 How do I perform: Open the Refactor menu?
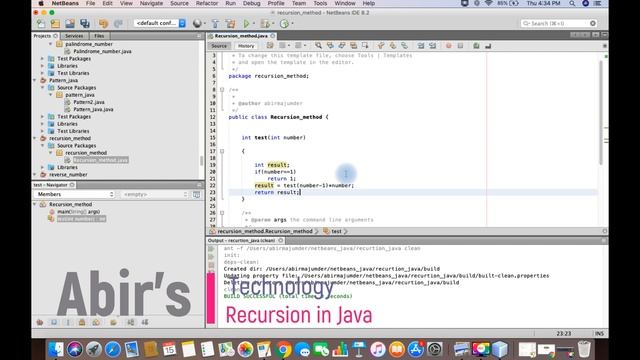(207, 3)
